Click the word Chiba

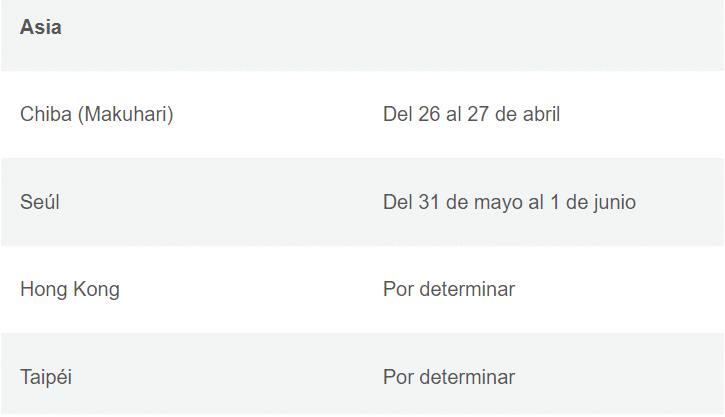[x=46, y=114]
